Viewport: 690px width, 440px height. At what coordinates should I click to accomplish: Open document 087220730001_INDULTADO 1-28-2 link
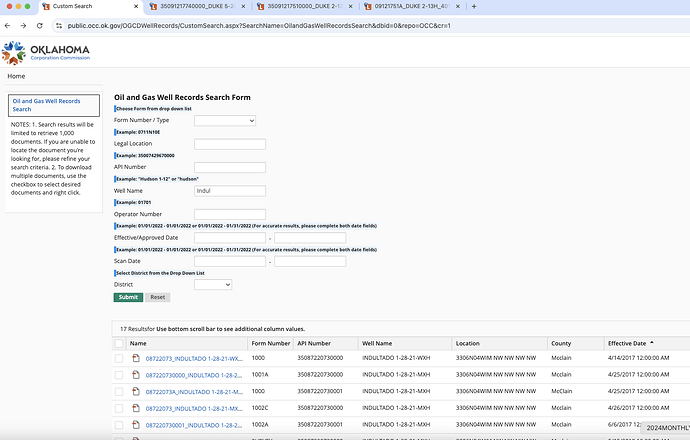click(x=194, y=425)
